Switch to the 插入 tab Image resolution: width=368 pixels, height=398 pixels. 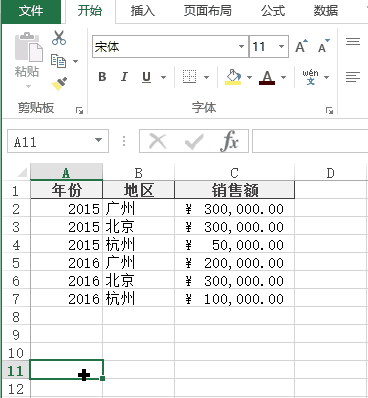coord(143,11)
